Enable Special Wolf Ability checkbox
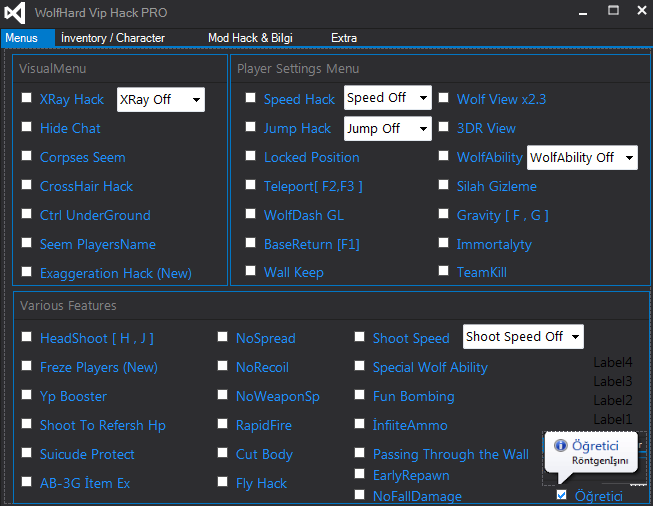Screen dimensions: 653x506 (359, 366)
